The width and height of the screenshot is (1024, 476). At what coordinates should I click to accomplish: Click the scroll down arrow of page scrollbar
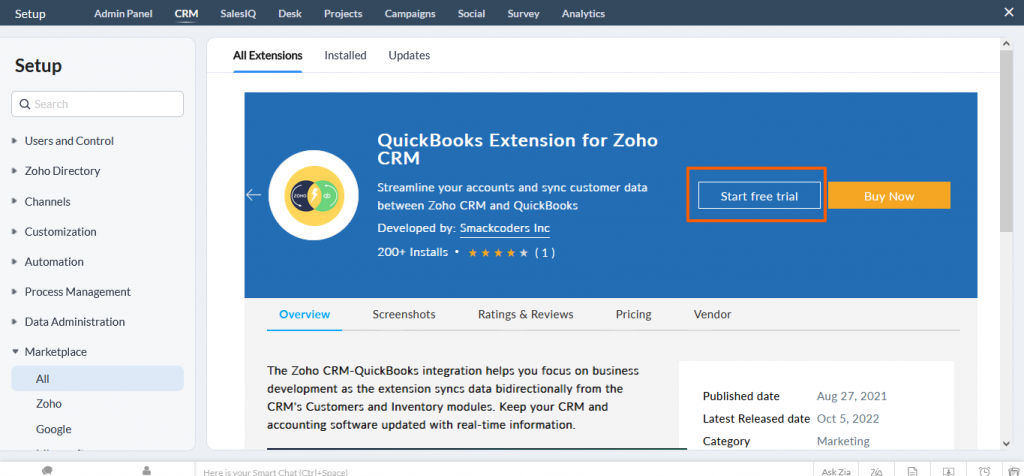tap(1006, 443)
